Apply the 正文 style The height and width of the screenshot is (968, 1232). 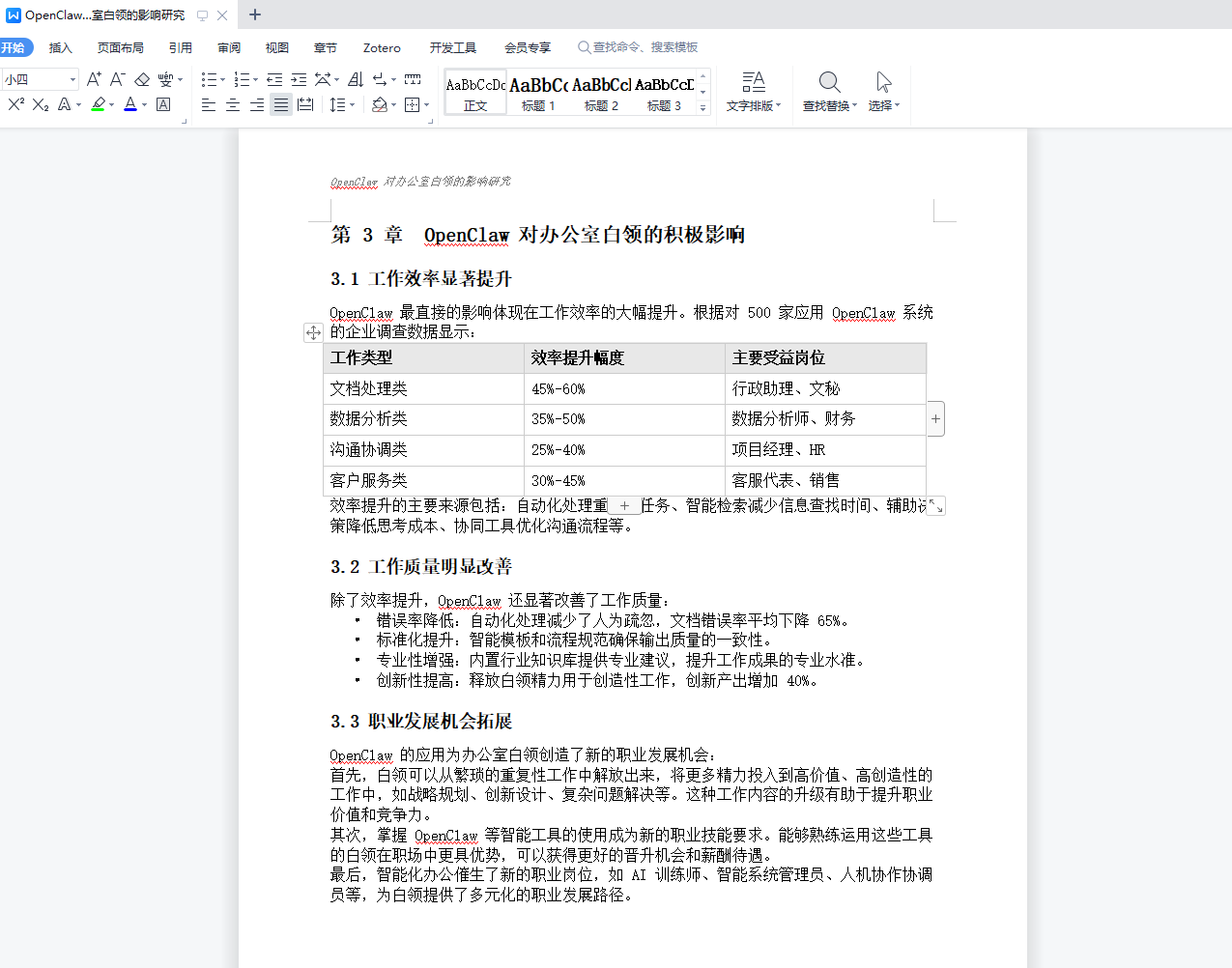coord(475,93)
